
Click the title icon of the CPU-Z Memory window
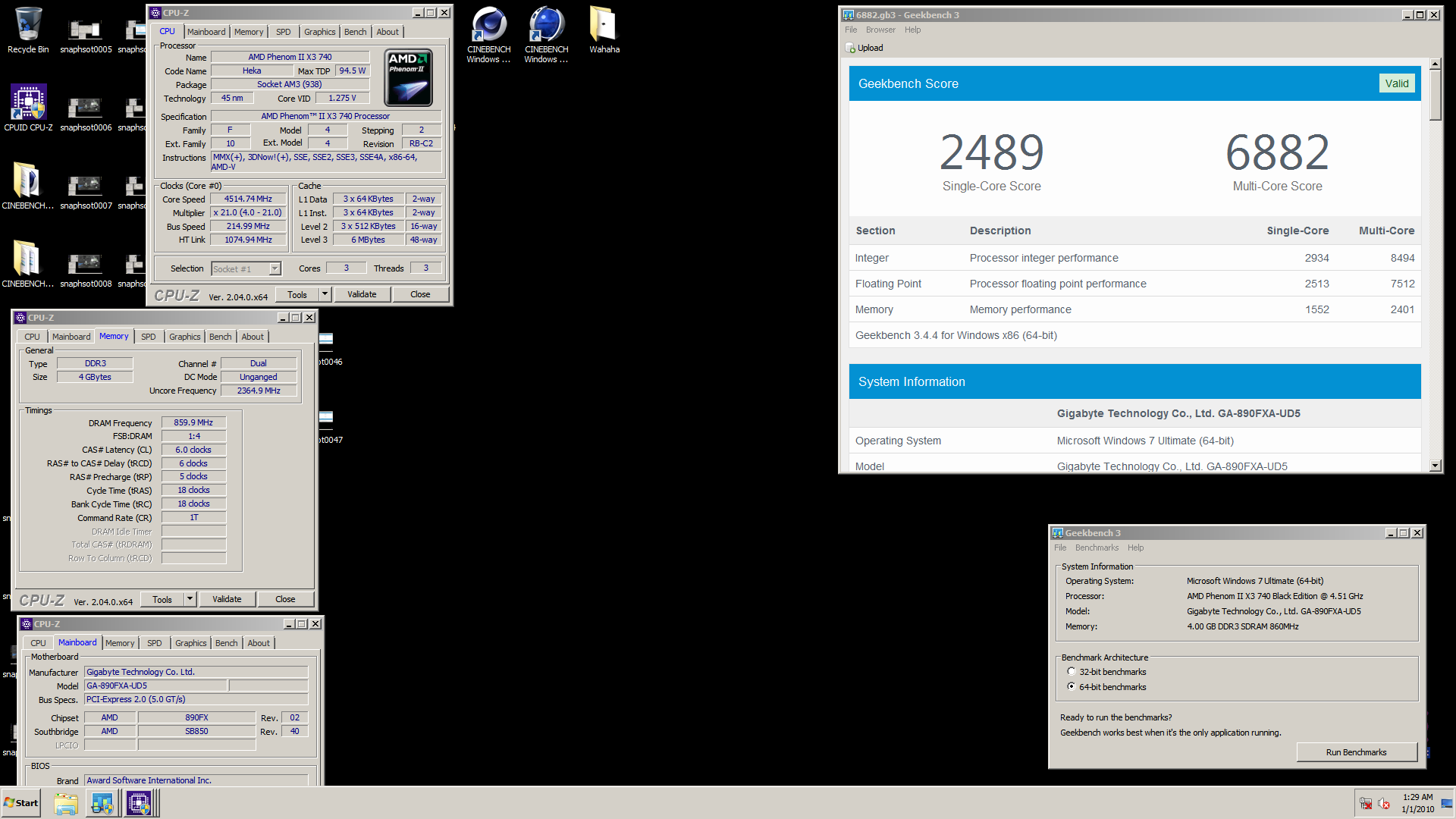20,318
